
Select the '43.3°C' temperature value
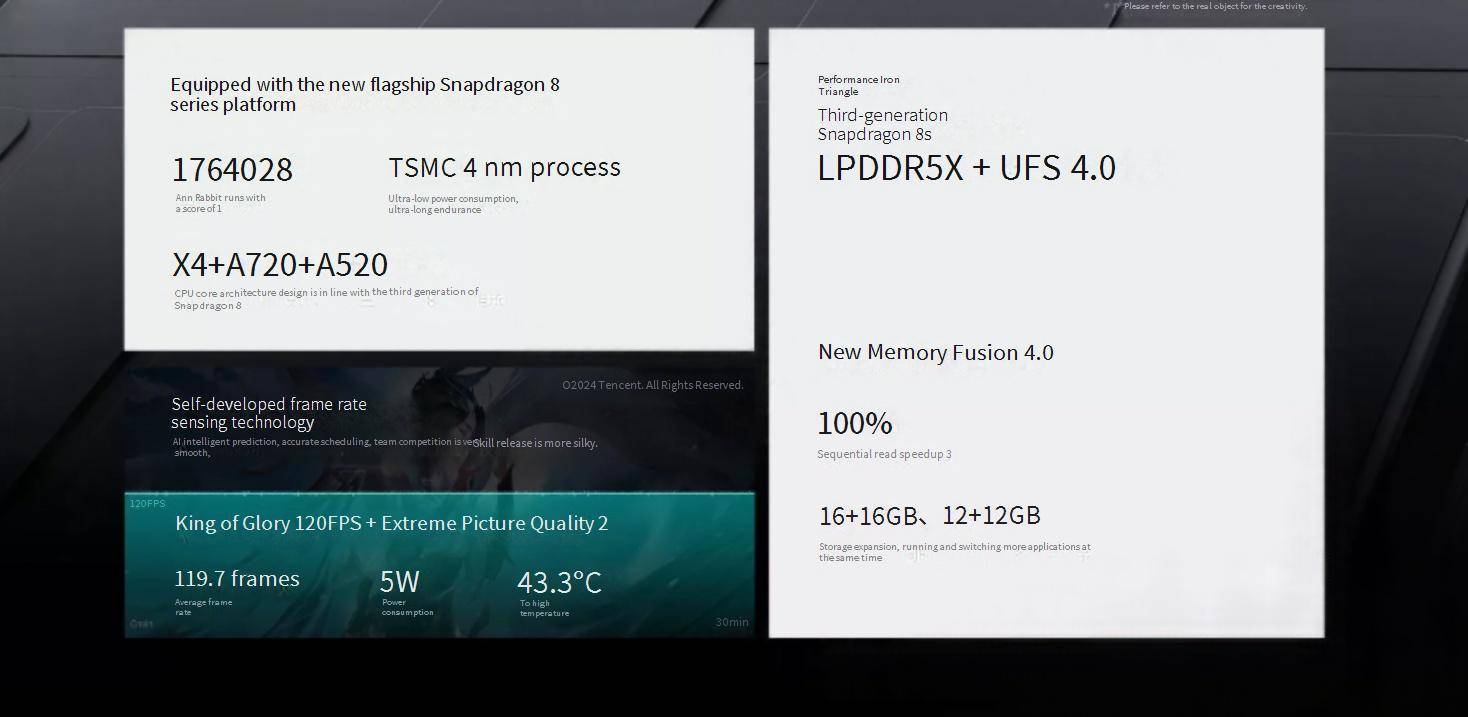(x=560, y=582)
